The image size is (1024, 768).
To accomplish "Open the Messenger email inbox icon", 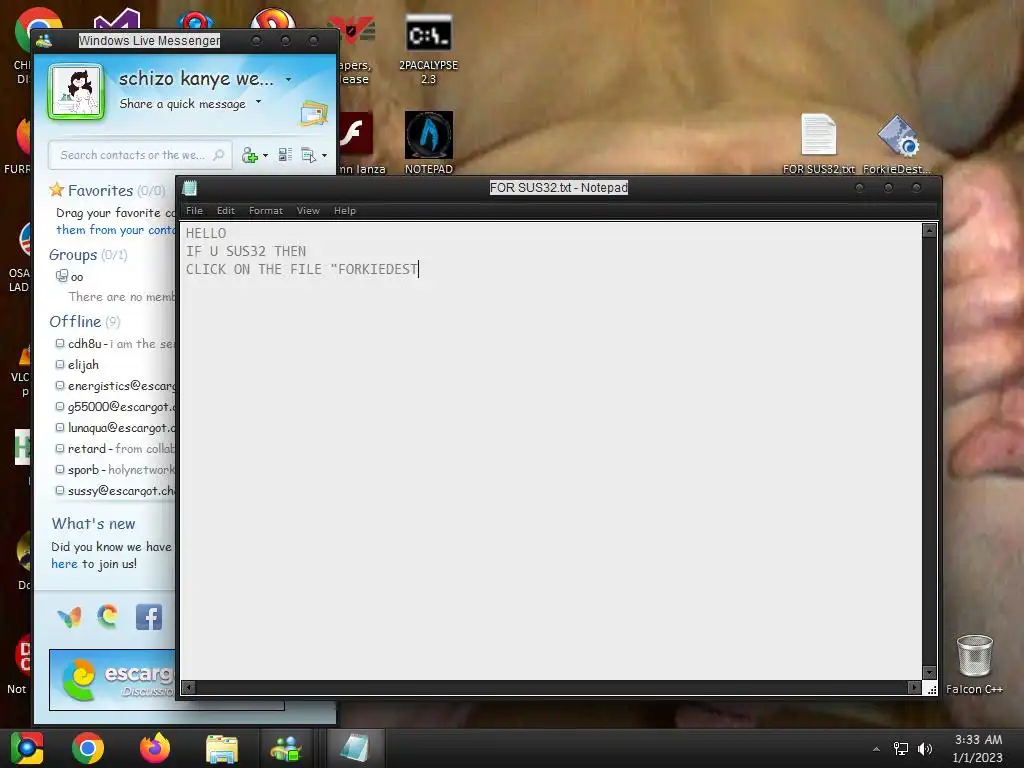I will click(313, 114).
